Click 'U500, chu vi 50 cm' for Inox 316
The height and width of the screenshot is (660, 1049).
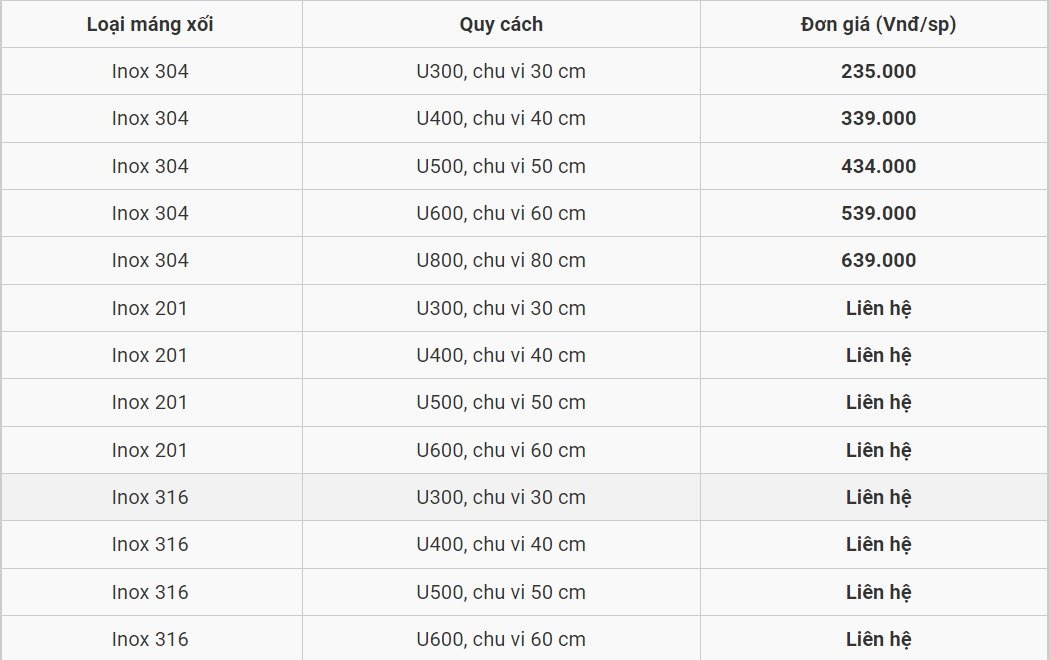click(x=501, y=592)
